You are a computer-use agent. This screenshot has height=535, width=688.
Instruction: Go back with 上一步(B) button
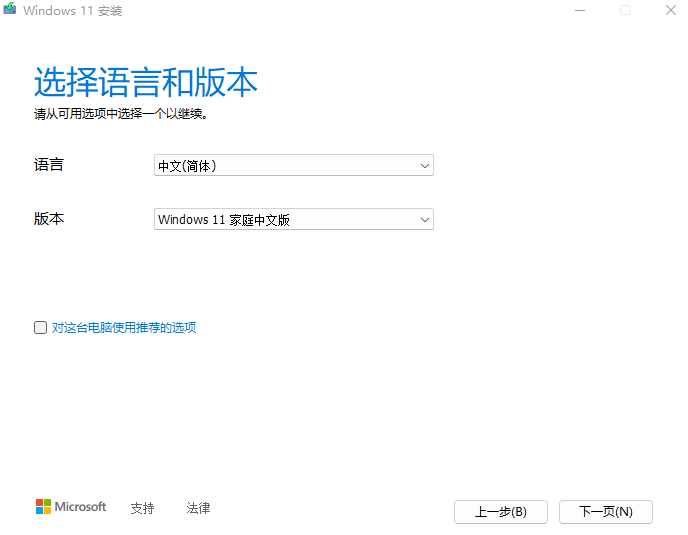click(x=501, y=512)
